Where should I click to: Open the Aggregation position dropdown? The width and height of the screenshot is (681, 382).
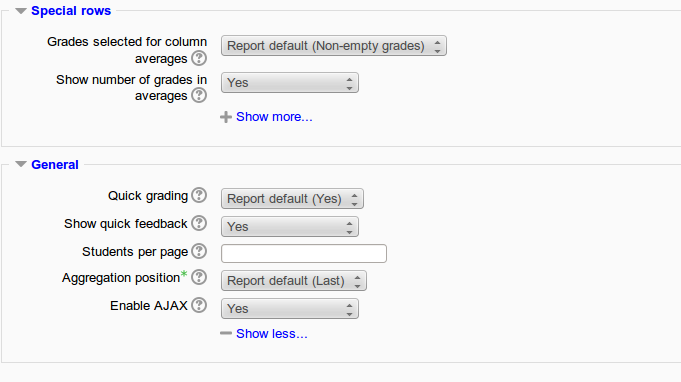(294, 281)
